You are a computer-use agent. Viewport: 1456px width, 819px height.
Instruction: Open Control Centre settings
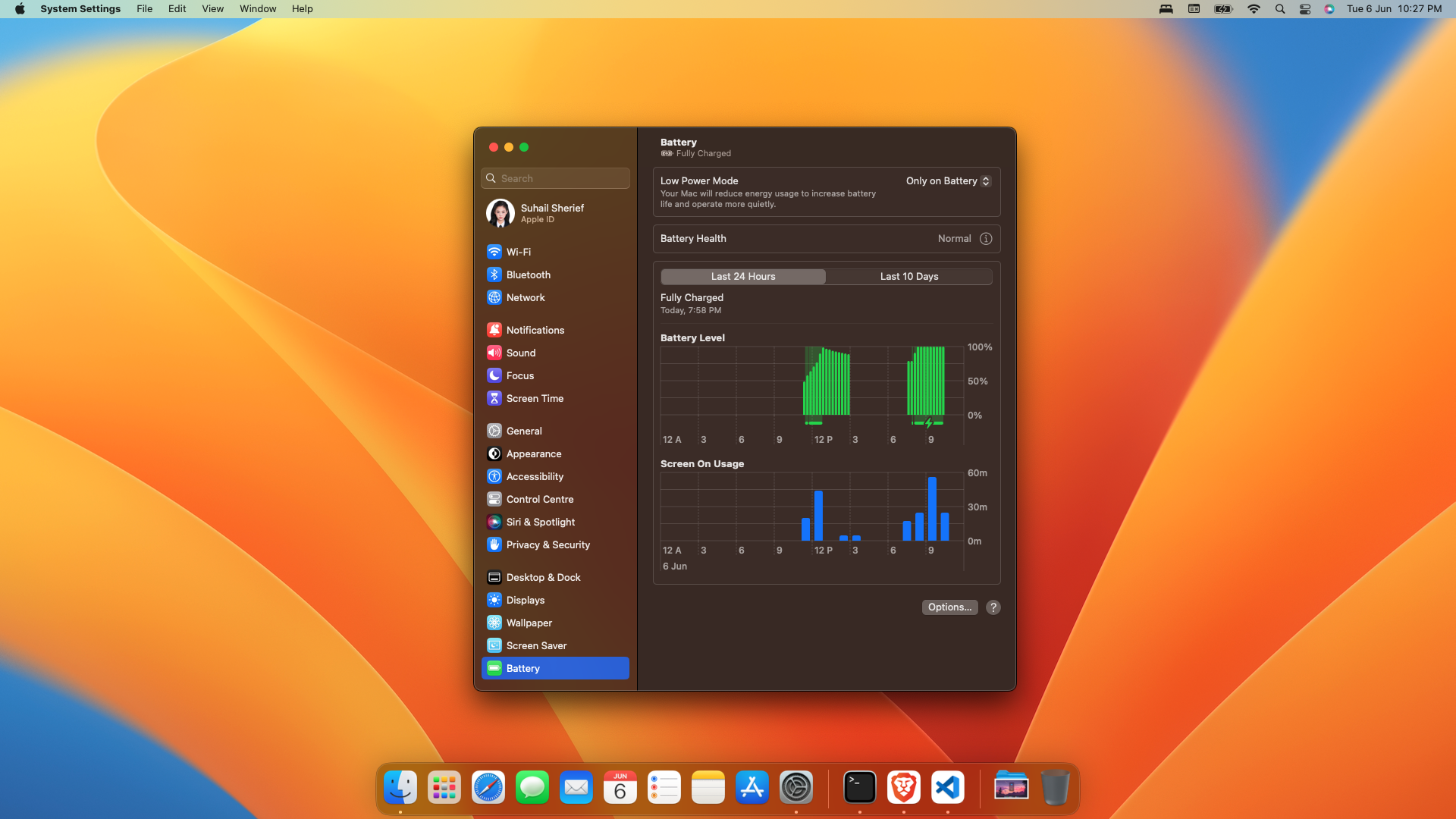coord(539,499)
